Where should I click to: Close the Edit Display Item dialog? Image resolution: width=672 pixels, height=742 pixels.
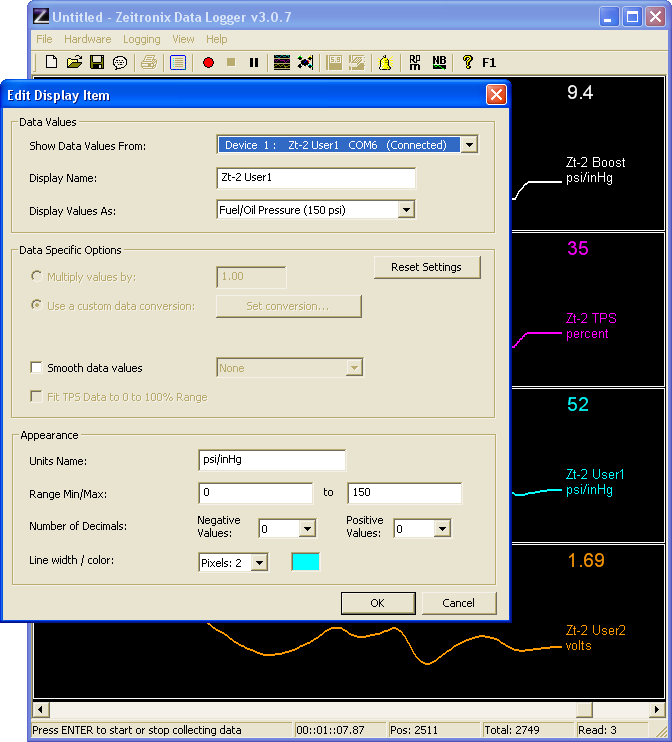[x=496, y=95]
